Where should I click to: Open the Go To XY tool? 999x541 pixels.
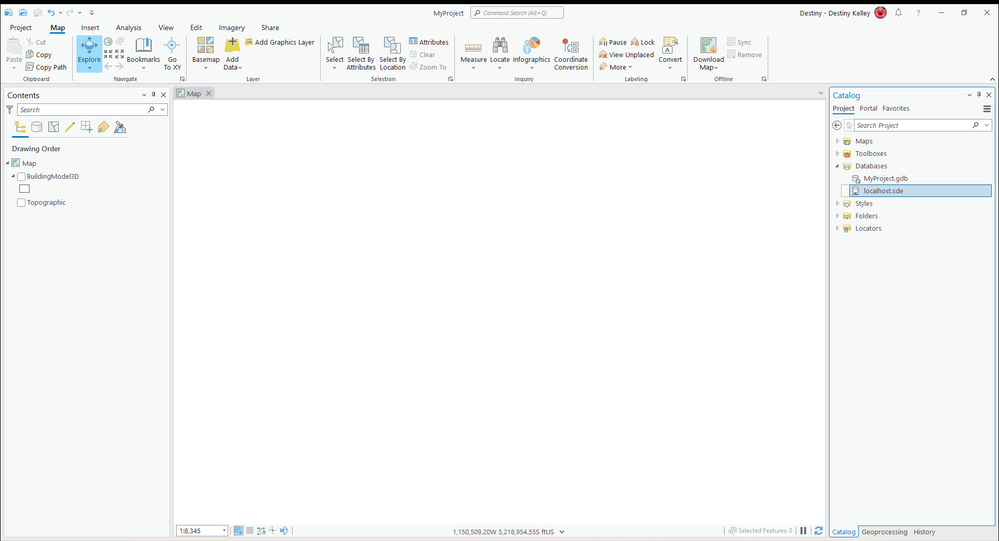click(172, 54)
